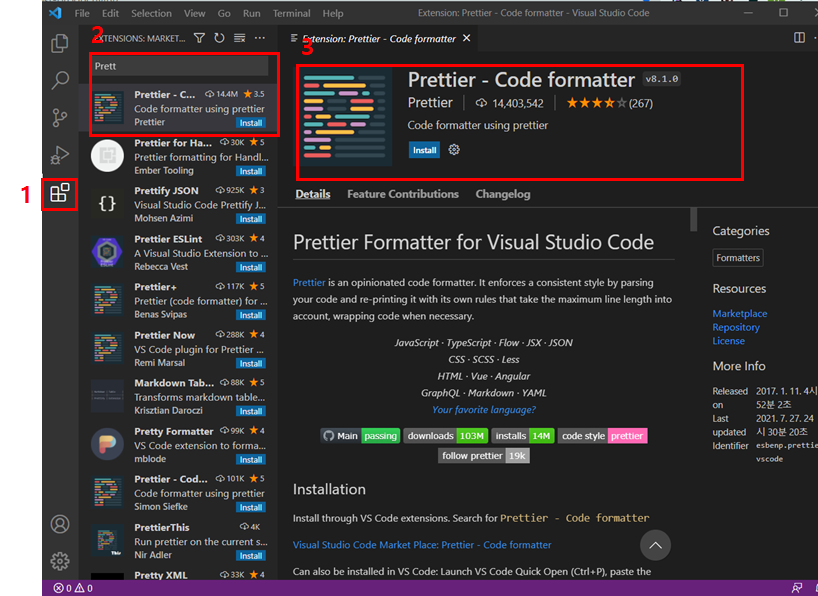This screenshot has width=818, height=596.
Task: Click the downloads 103M badge
Action: (446, 436)
